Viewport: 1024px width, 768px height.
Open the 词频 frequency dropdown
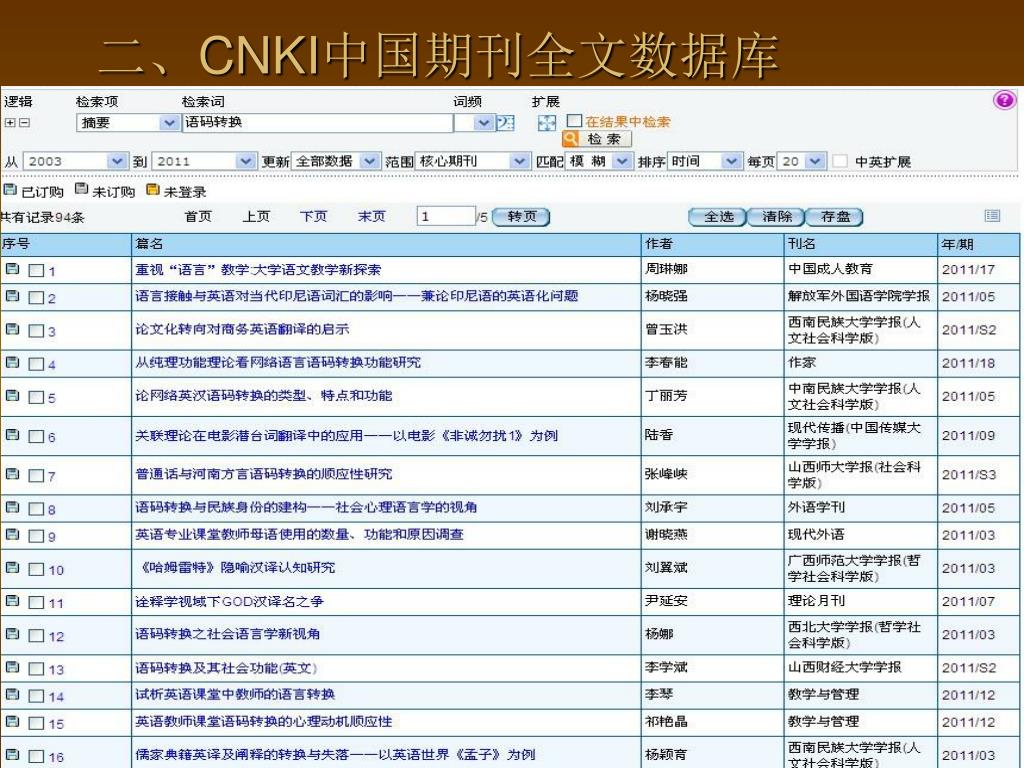pyautogui.click(x=474, y=123)
